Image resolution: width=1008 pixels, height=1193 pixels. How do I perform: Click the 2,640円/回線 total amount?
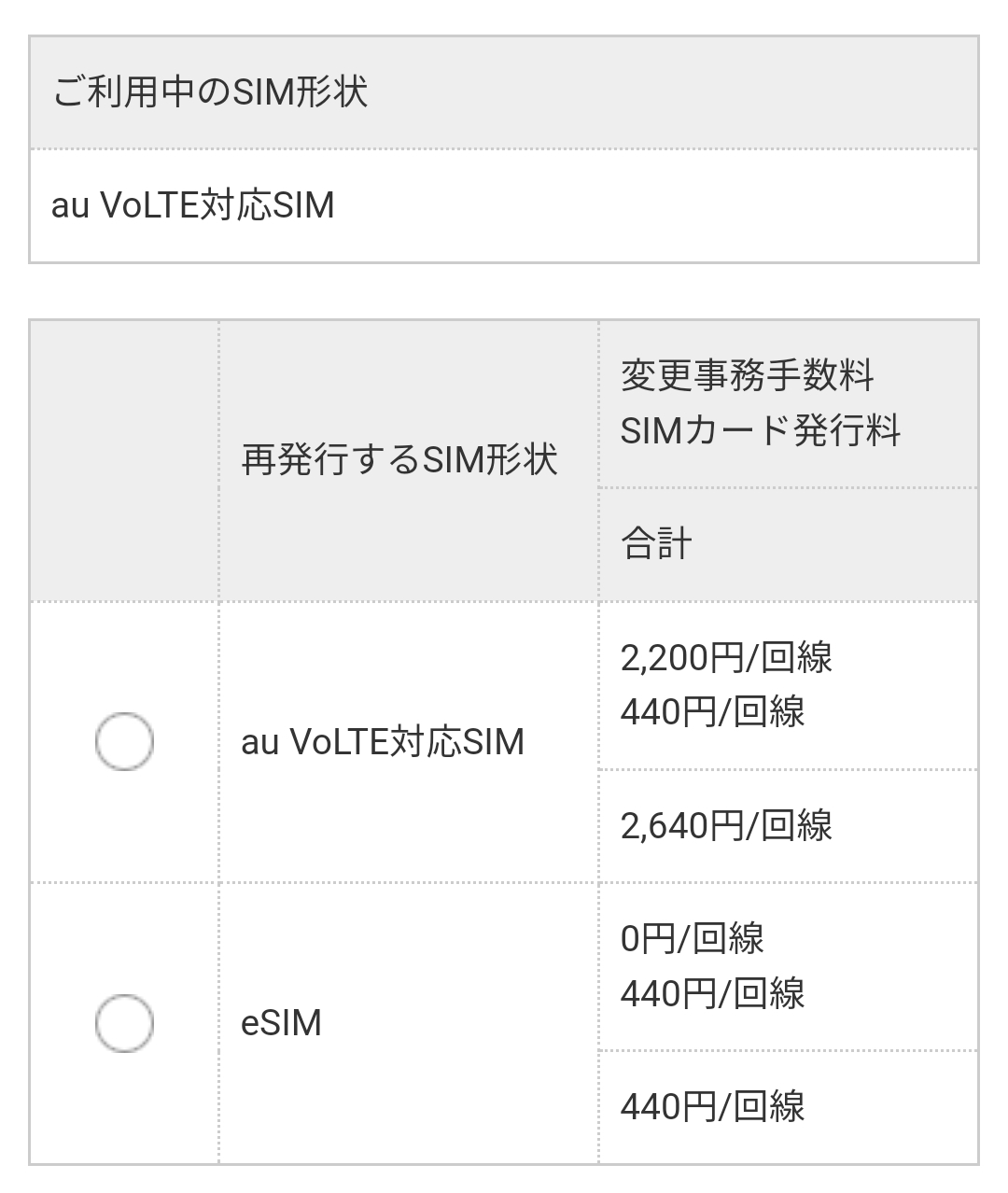coord(726,826)
